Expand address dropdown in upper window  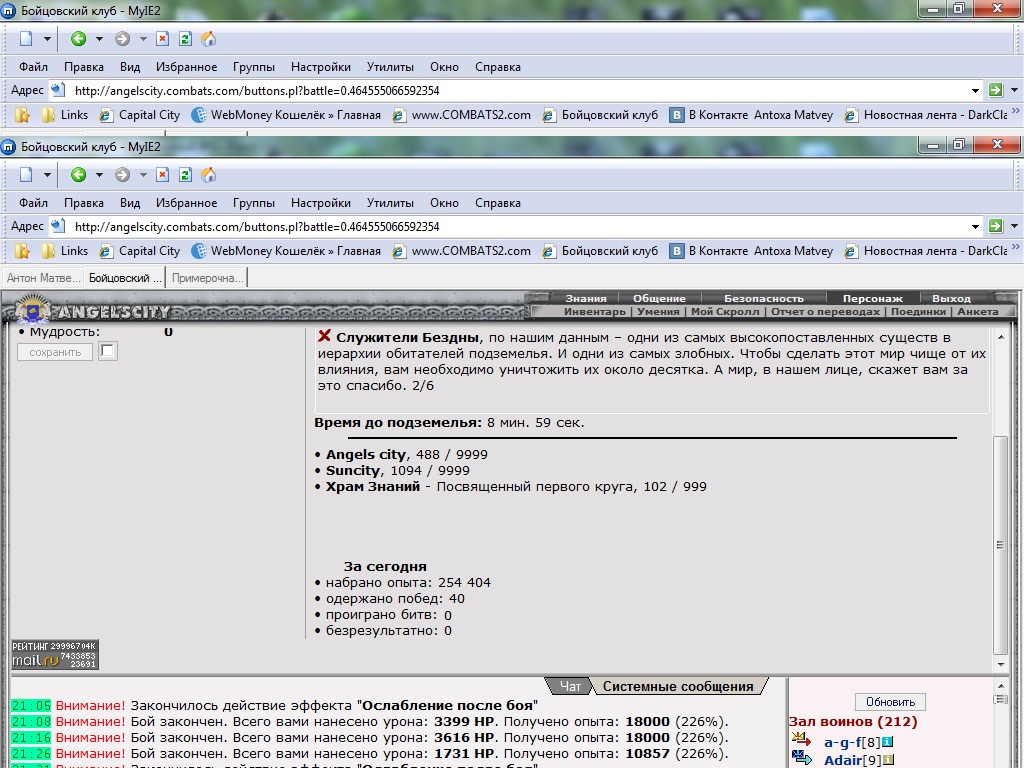point(975,91)
